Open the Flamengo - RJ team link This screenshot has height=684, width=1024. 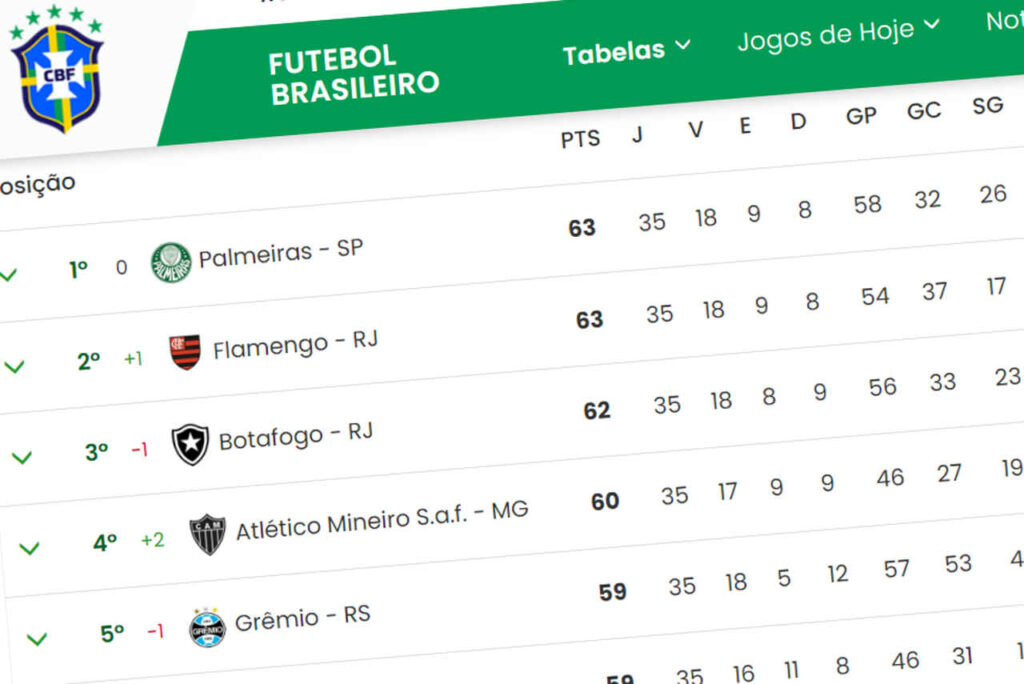pos(295,345)
